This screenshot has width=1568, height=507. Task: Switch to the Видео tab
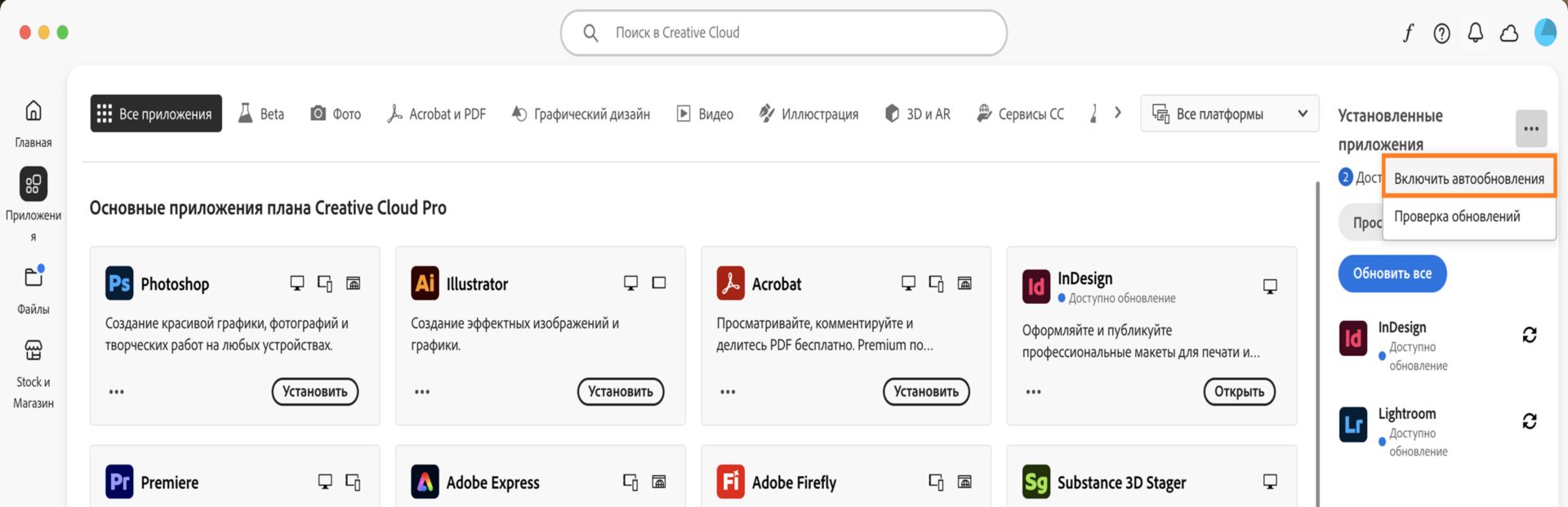pos(705,113)
